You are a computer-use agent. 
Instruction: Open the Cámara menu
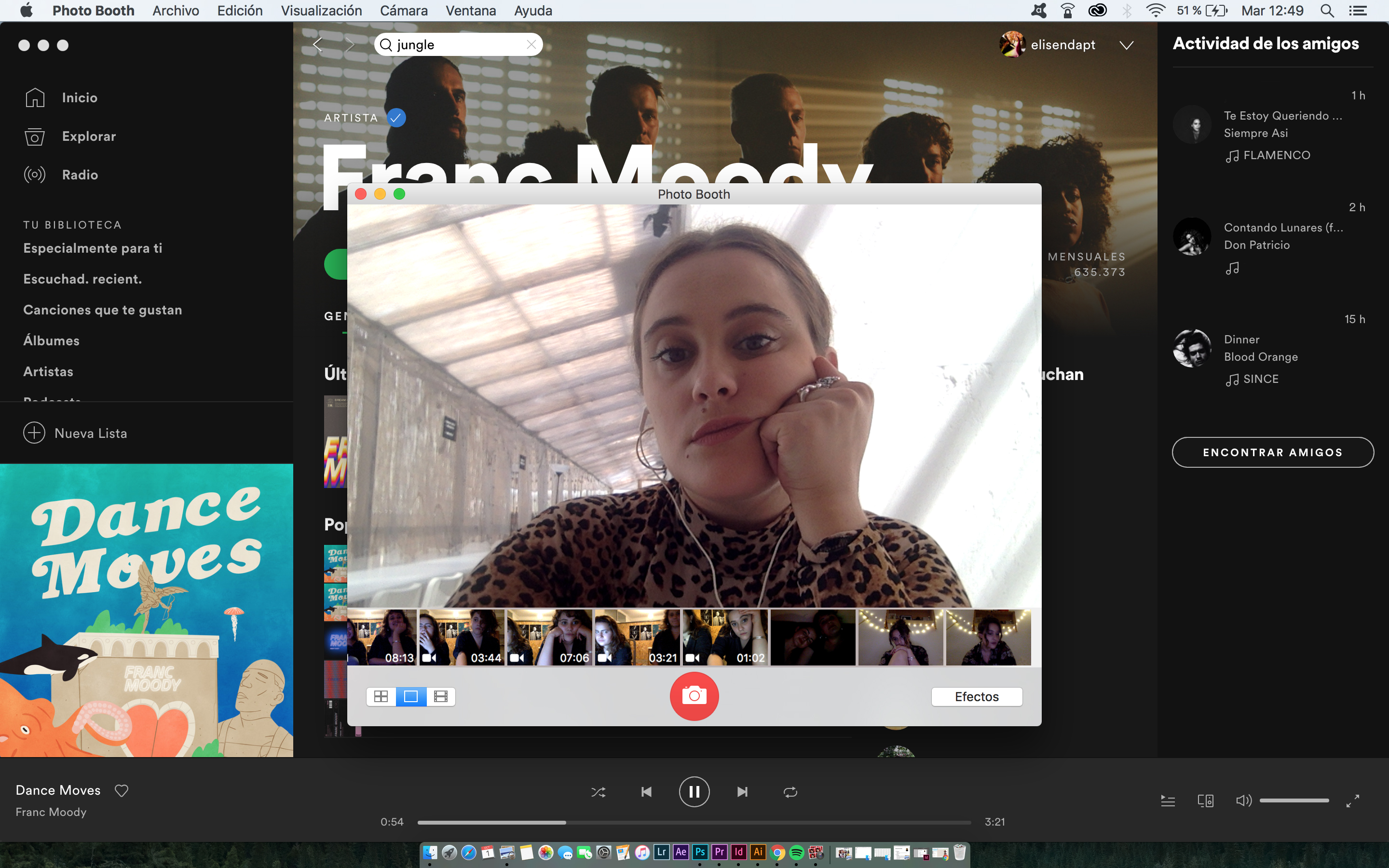[404, 10]
